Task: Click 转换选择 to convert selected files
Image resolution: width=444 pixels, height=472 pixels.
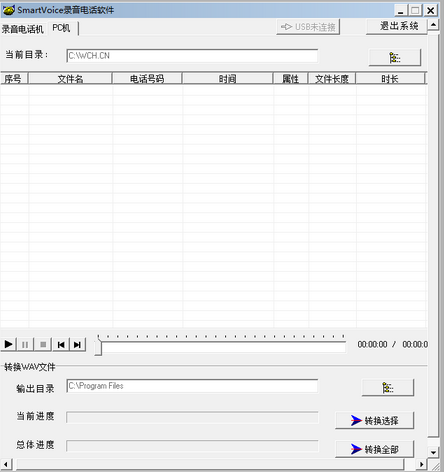Action: pyautogui.click(x=375, y=420)
